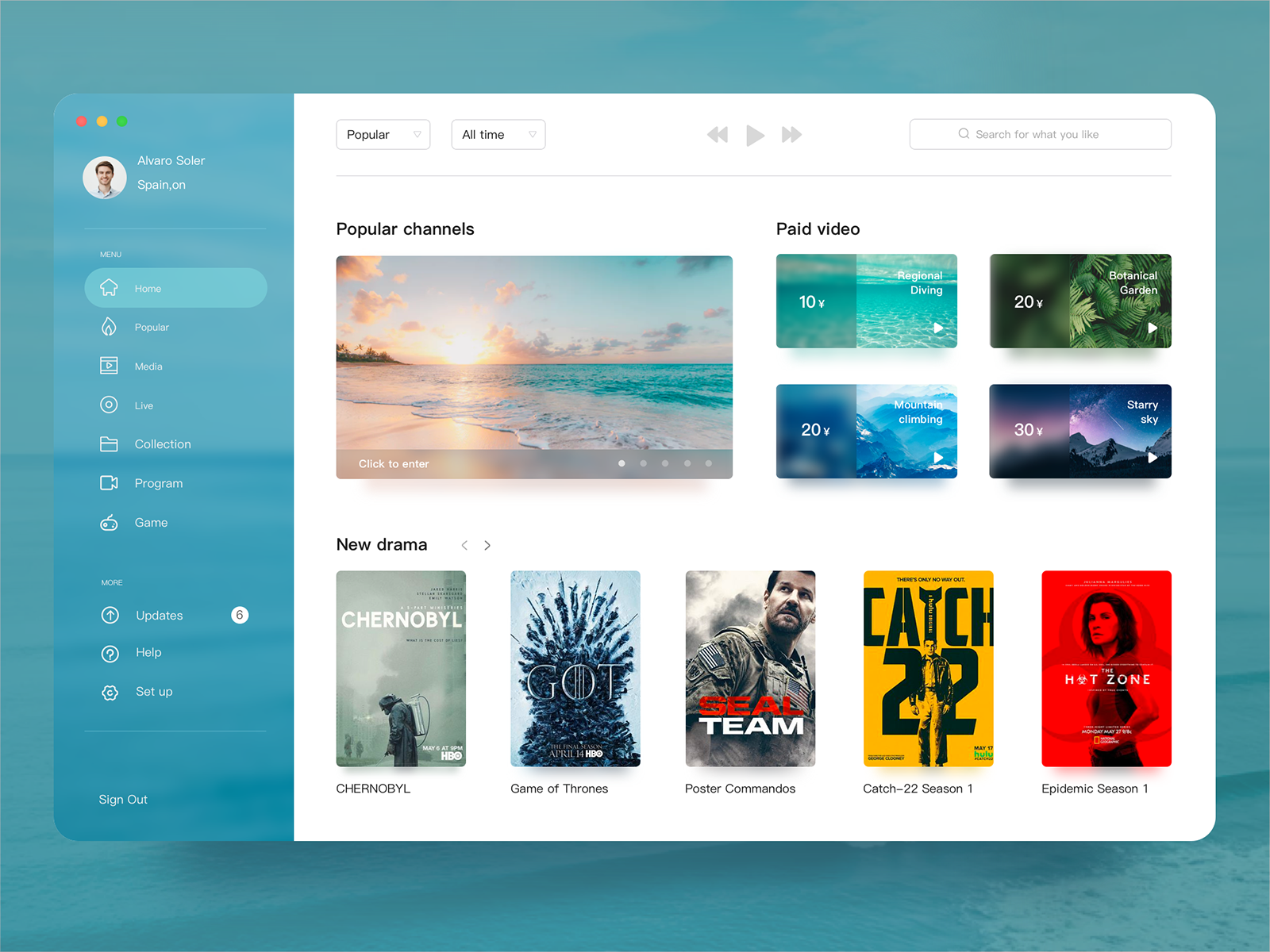The width and height of the screenshot is (1270, 952).
Task: Click the search field at top right
Action: pyautogui.click(x=1040, y=134)
